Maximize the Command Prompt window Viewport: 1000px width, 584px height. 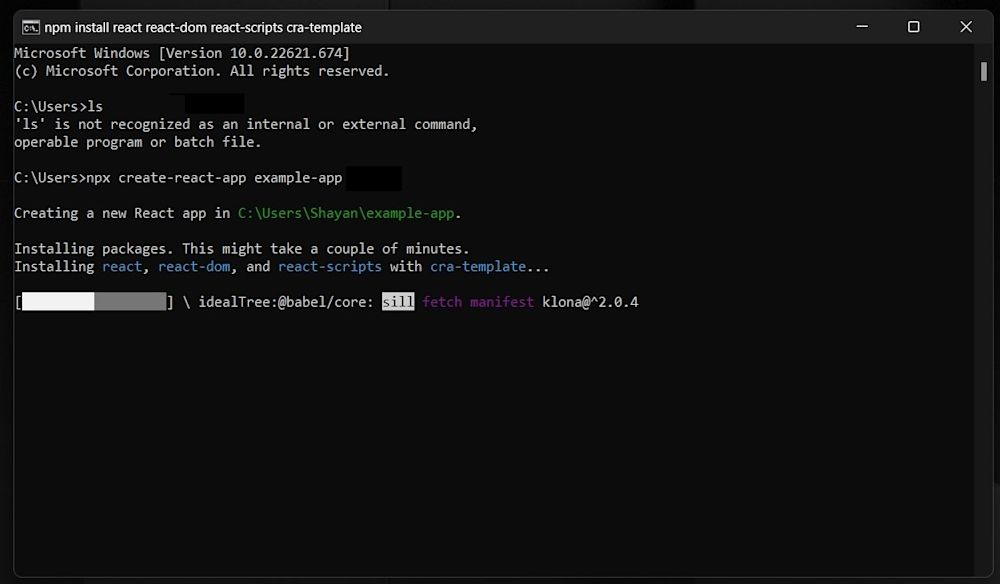click(912, 27)
